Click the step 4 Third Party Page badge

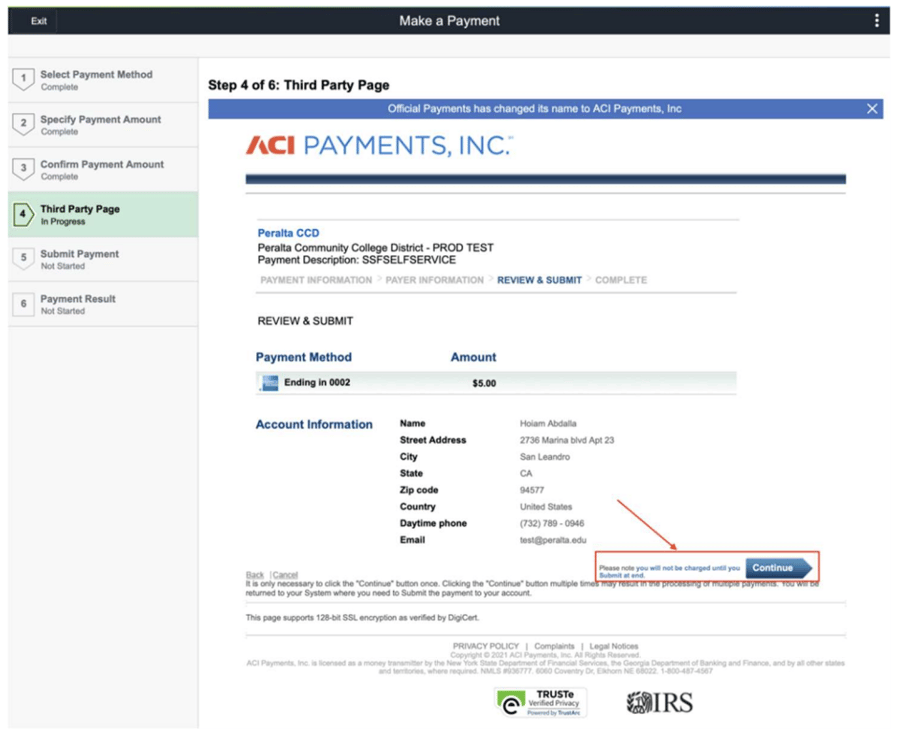pos(23,213)
